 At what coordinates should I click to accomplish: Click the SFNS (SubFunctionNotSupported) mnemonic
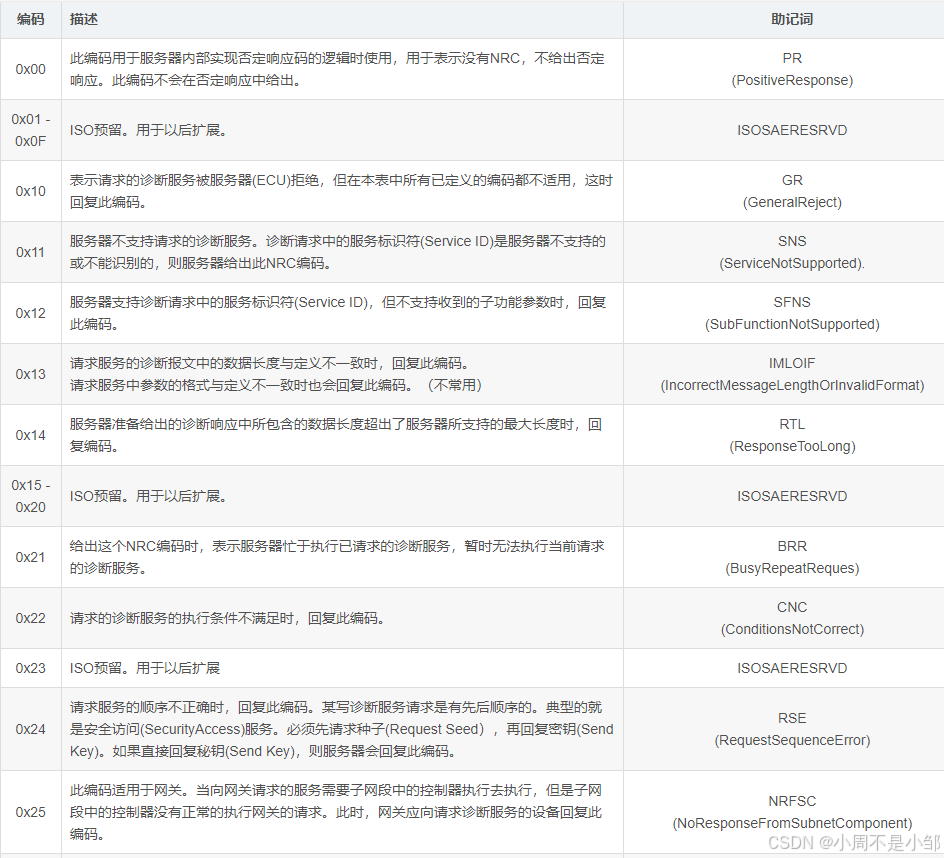(x=793, y=312)
